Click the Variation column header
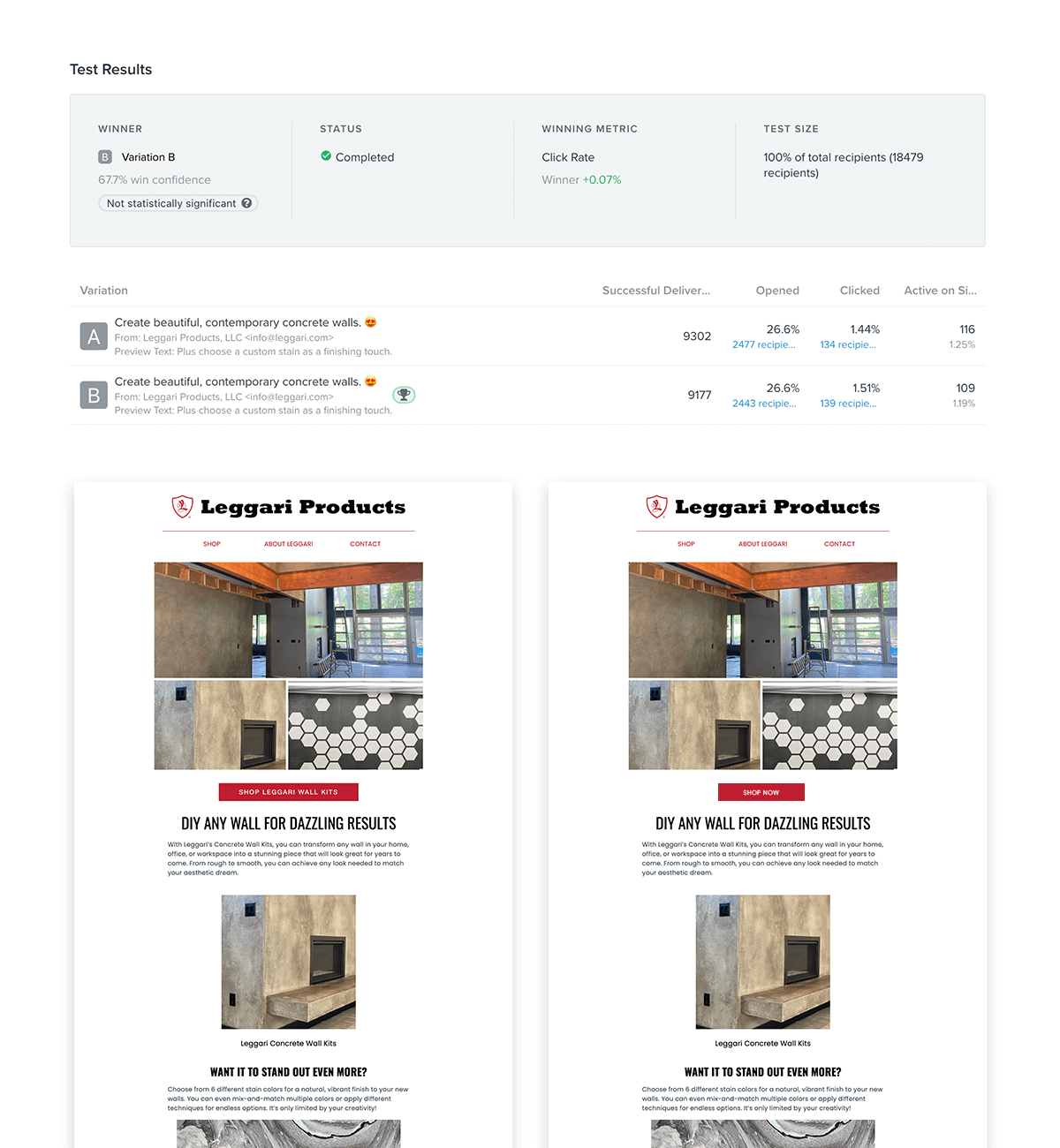The height and width of the screenshot is (1148, 1060). (x=104, y=291)
